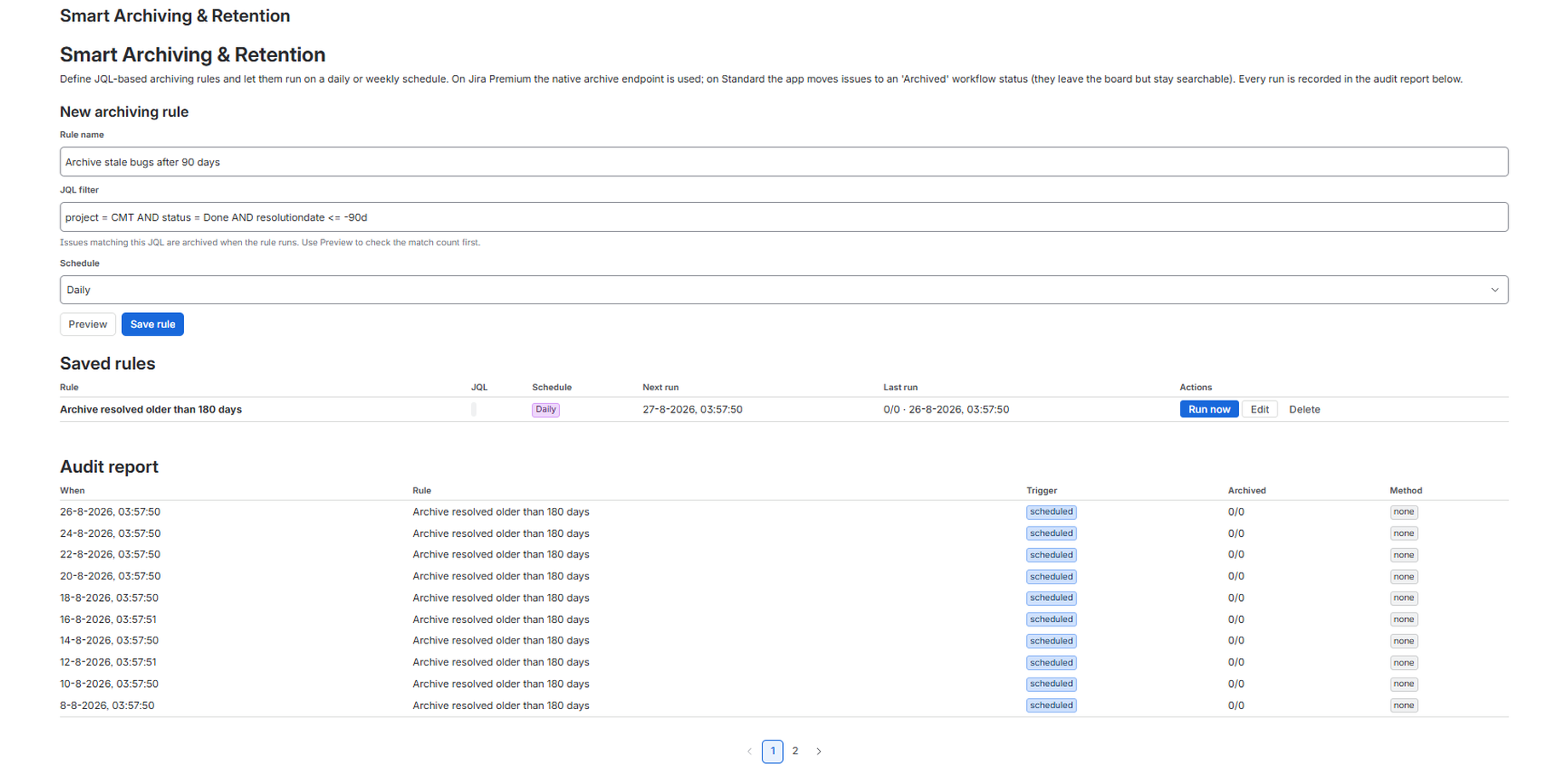Click scheduled badge in 20-8-2026 row

[x=1051, y=577]
